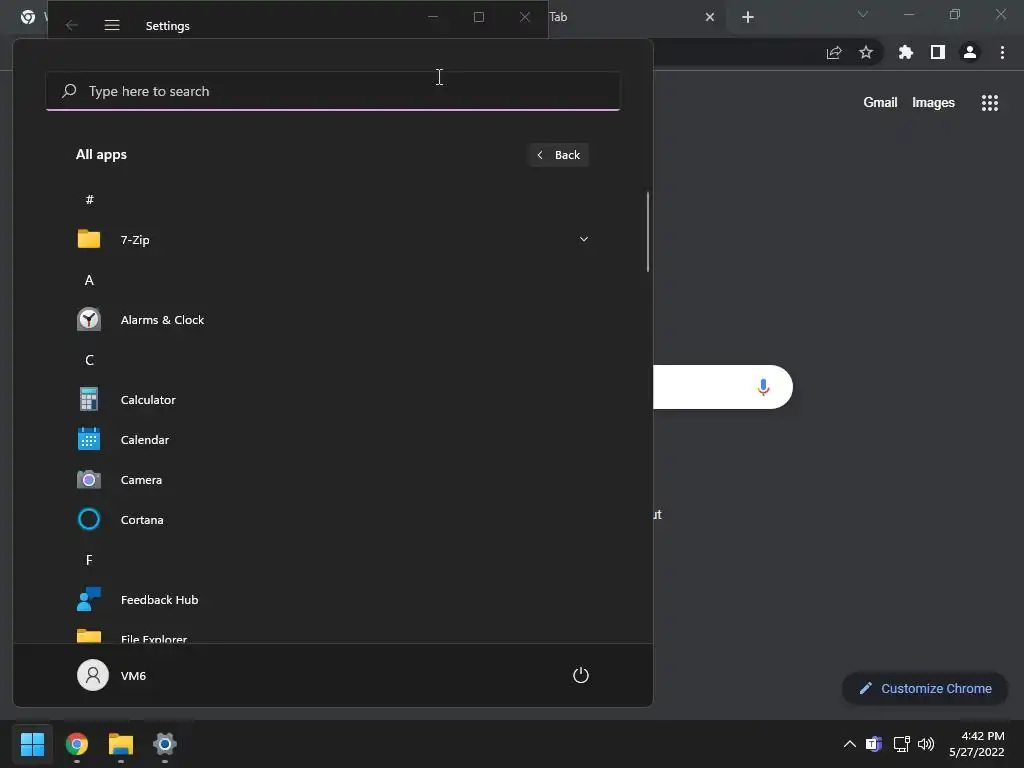Open the 7-Zip folder icon
This screenshot has height=768, width=1024.
(89, 239)
